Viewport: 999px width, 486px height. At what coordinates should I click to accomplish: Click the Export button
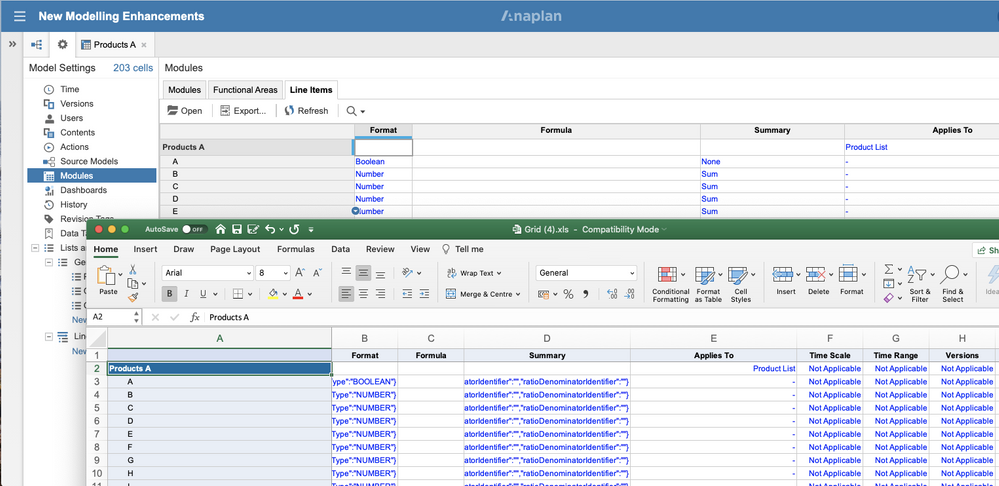coord(243,111)
